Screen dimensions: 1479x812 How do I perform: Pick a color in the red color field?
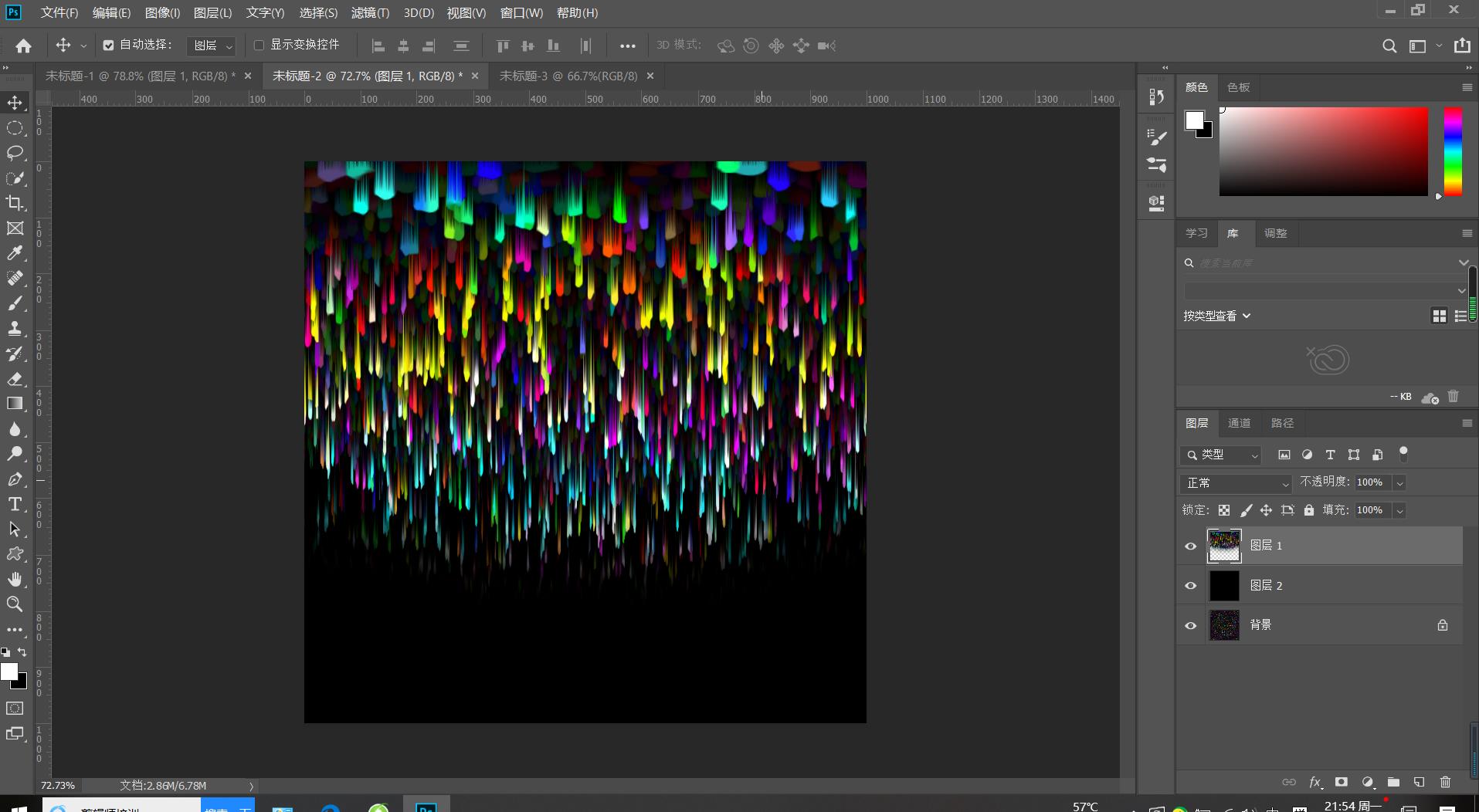point(1323,151)
